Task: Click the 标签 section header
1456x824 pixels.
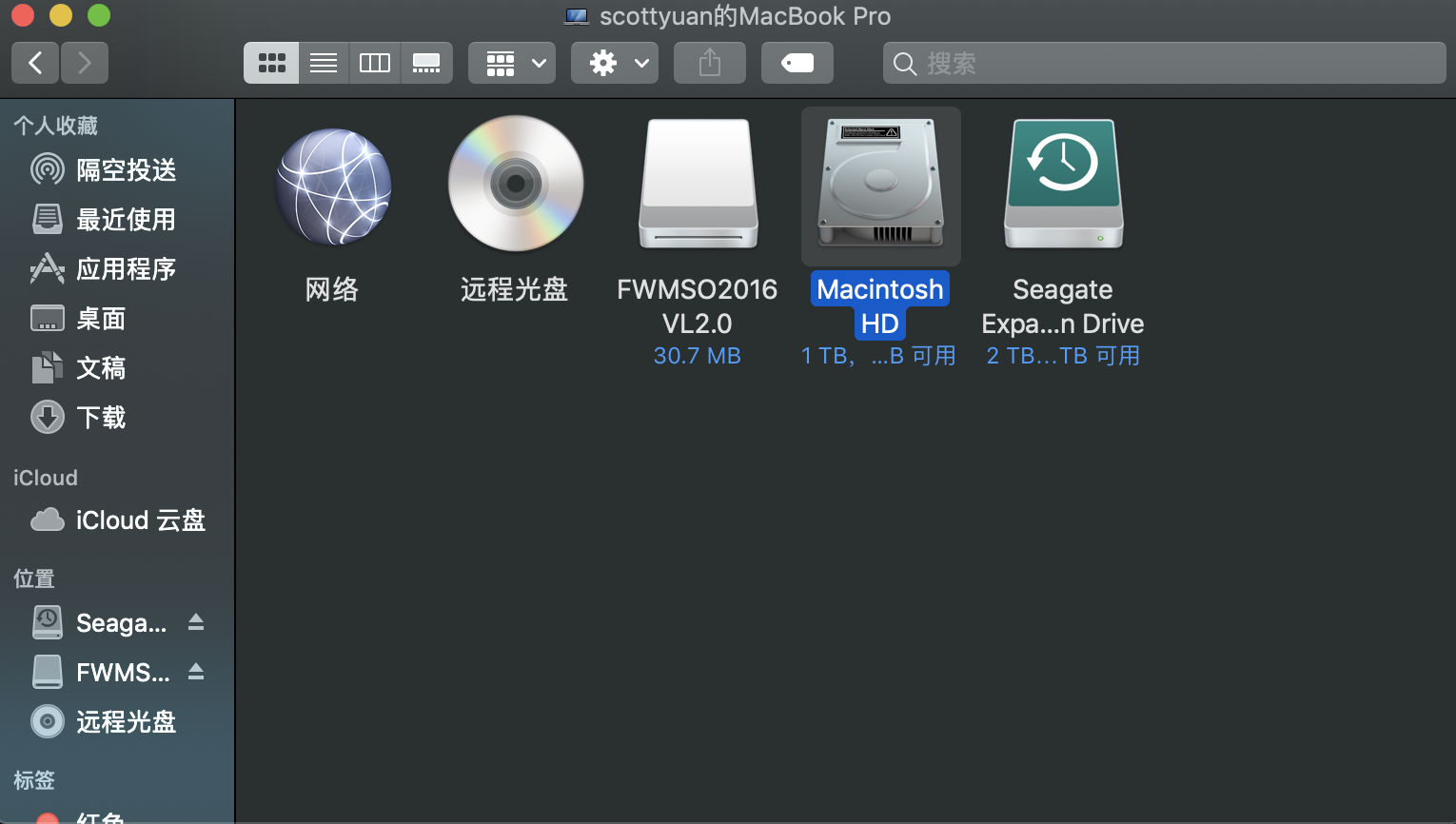Action: click(34, 780)
